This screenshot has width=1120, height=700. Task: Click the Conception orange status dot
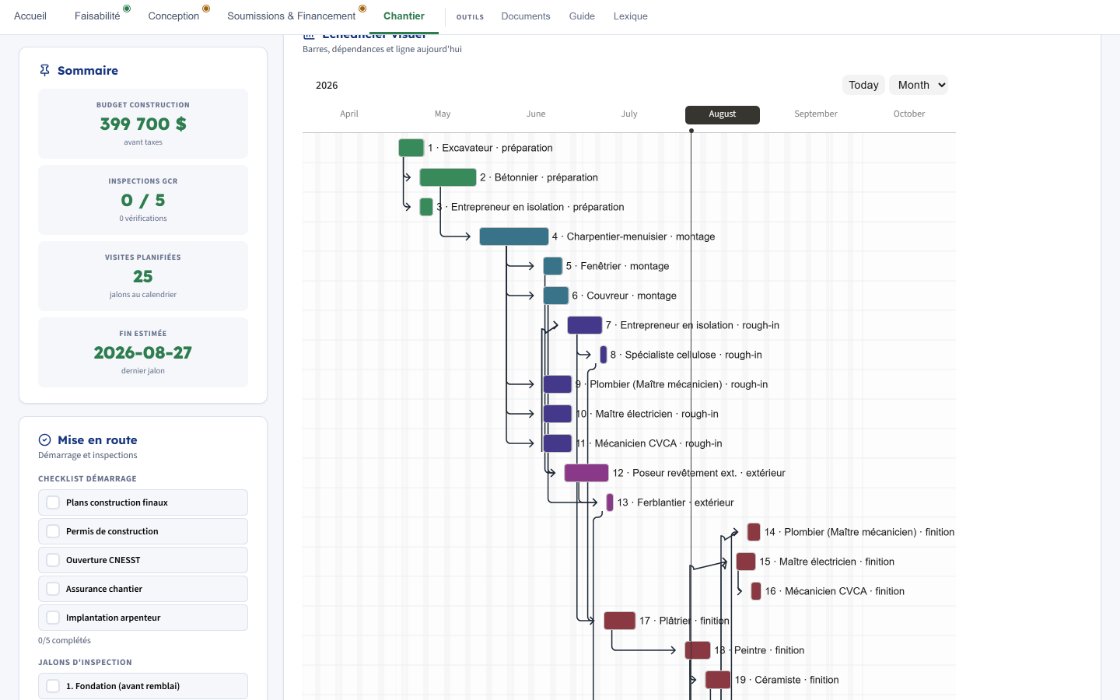click(x=206, y=9)
